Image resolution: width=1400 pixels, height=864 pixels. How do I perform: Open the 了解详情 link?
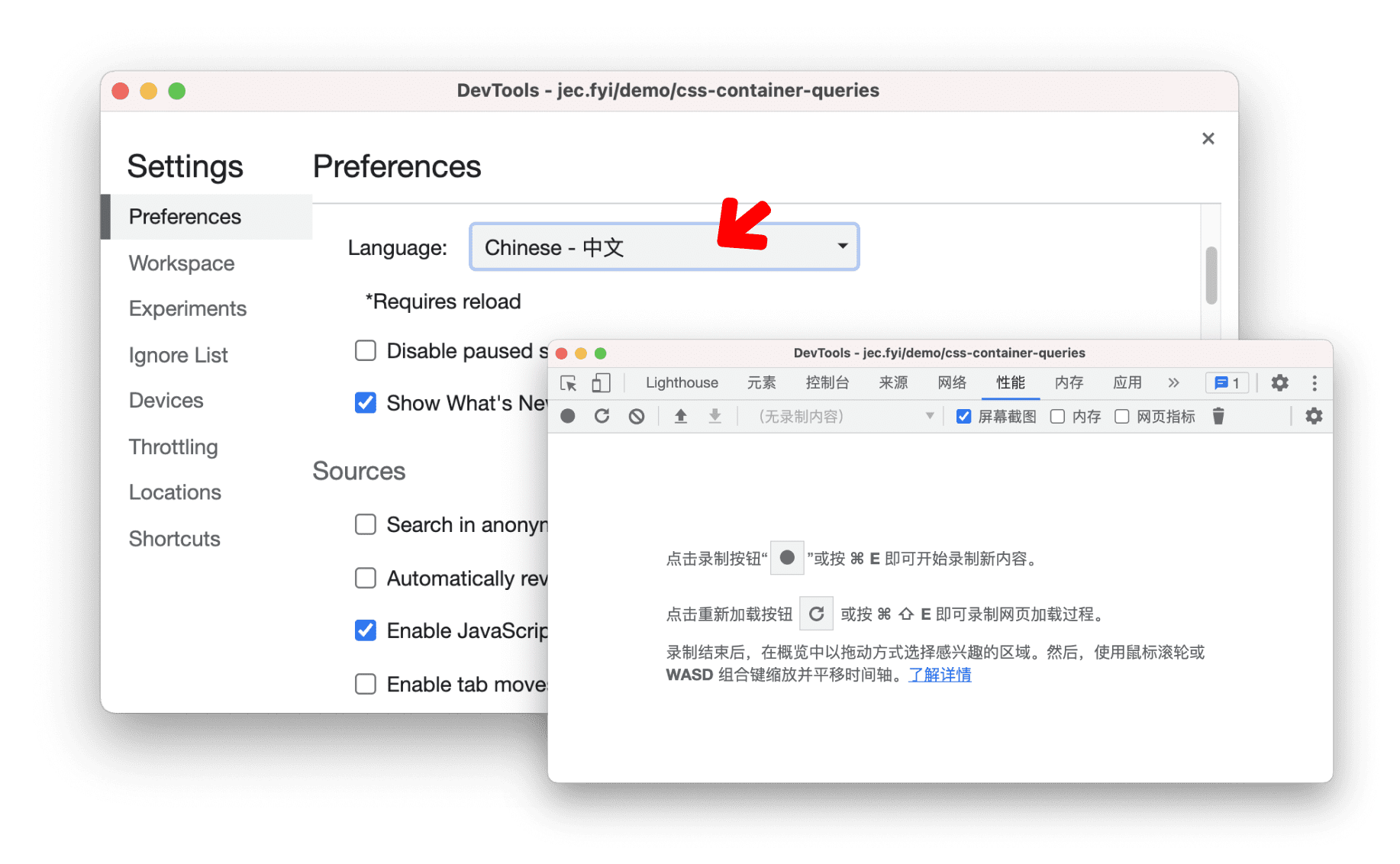pyautogui.click(x=940, y=675)
